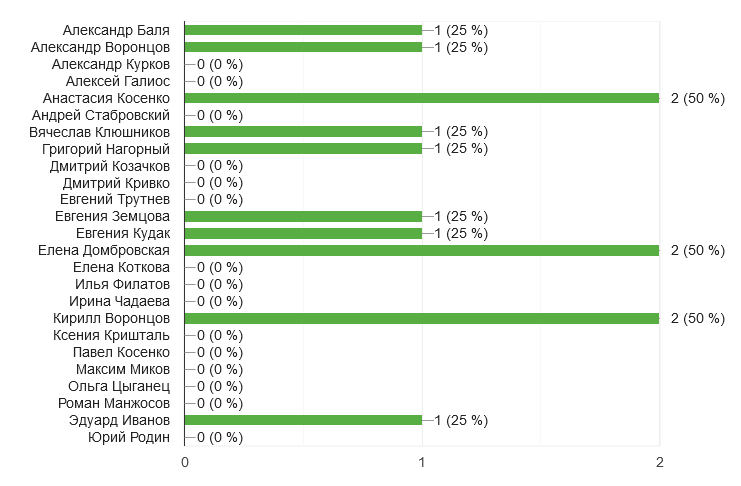This screenshot has height=486, width=741.
Task: Click the Алексей Галиос label
Action: [x=118, y=81]
